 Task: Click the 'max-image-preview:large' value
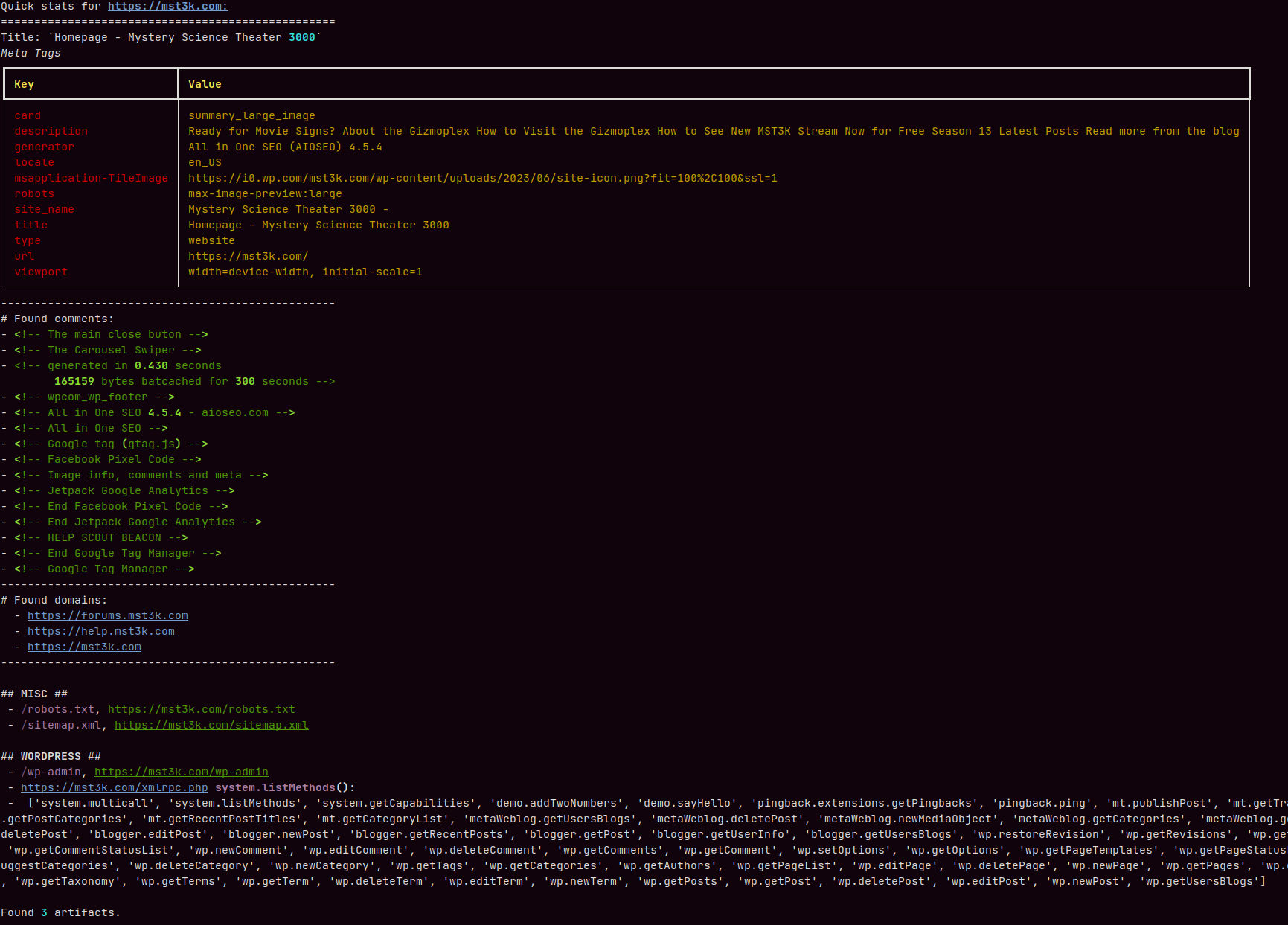point(265,193)
